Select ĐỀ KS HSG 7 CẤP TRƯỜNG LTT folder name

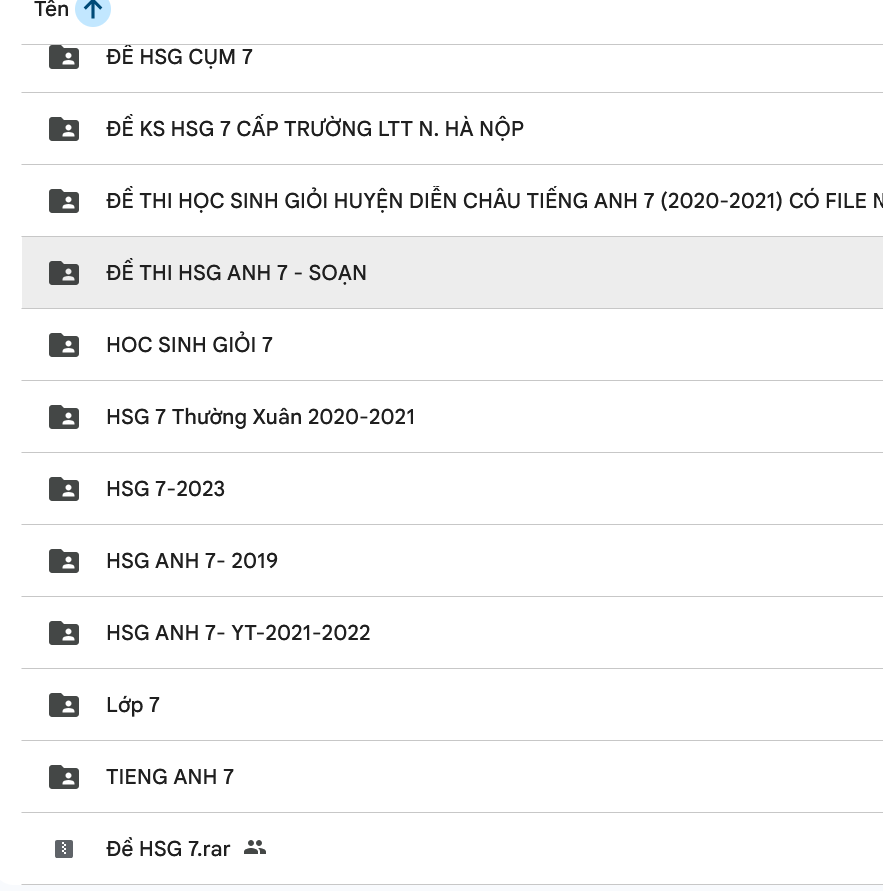314,129
